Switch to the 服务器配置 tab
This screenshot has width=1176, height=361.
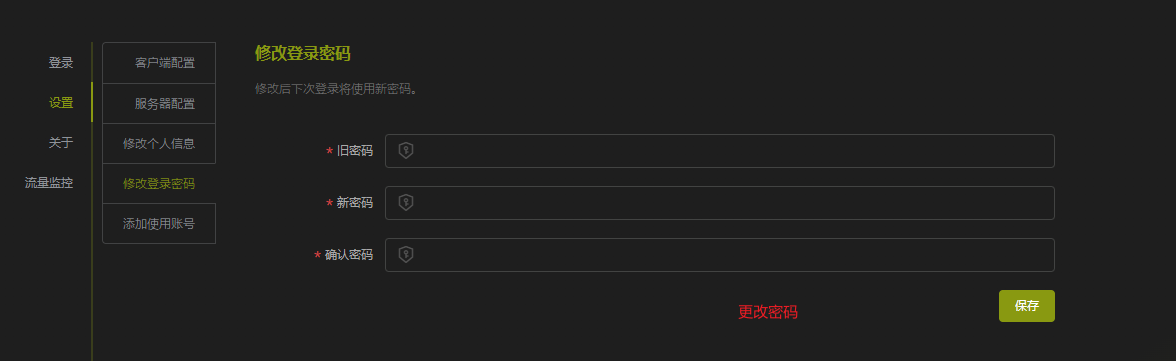coord(159,103)
